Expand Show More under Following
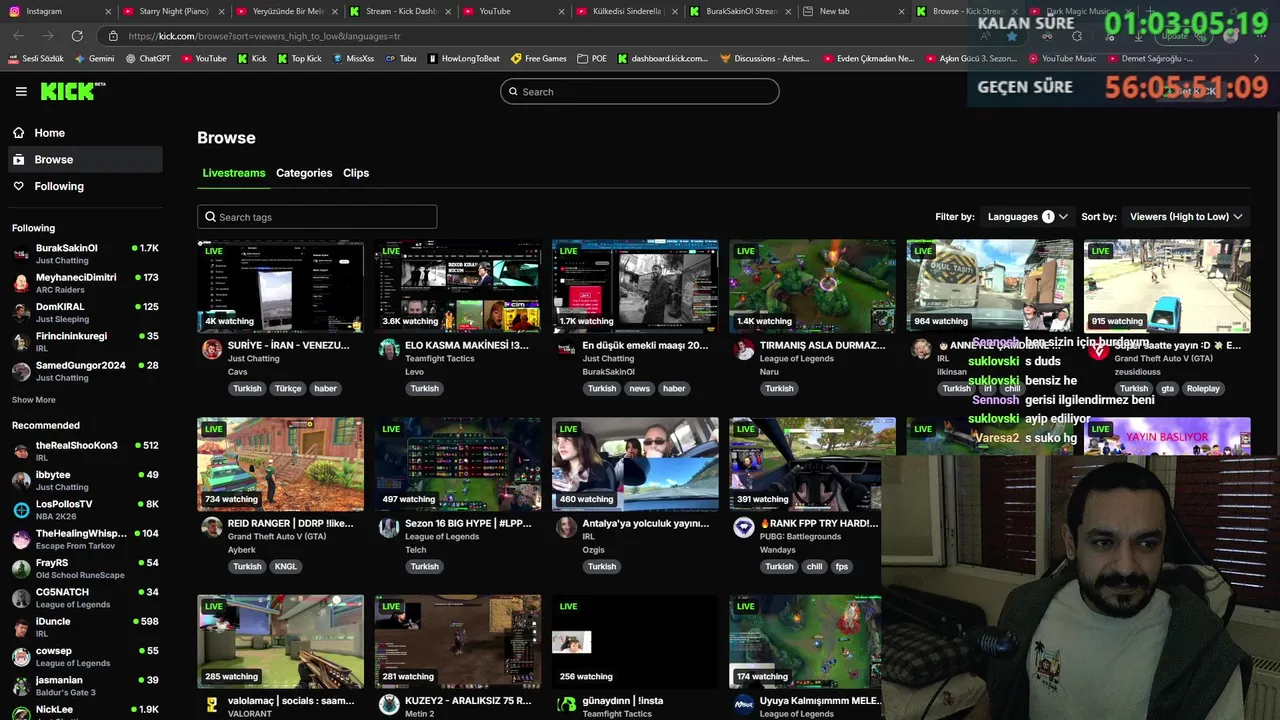This screenshot has height=720, width=1280. (33, 400)
